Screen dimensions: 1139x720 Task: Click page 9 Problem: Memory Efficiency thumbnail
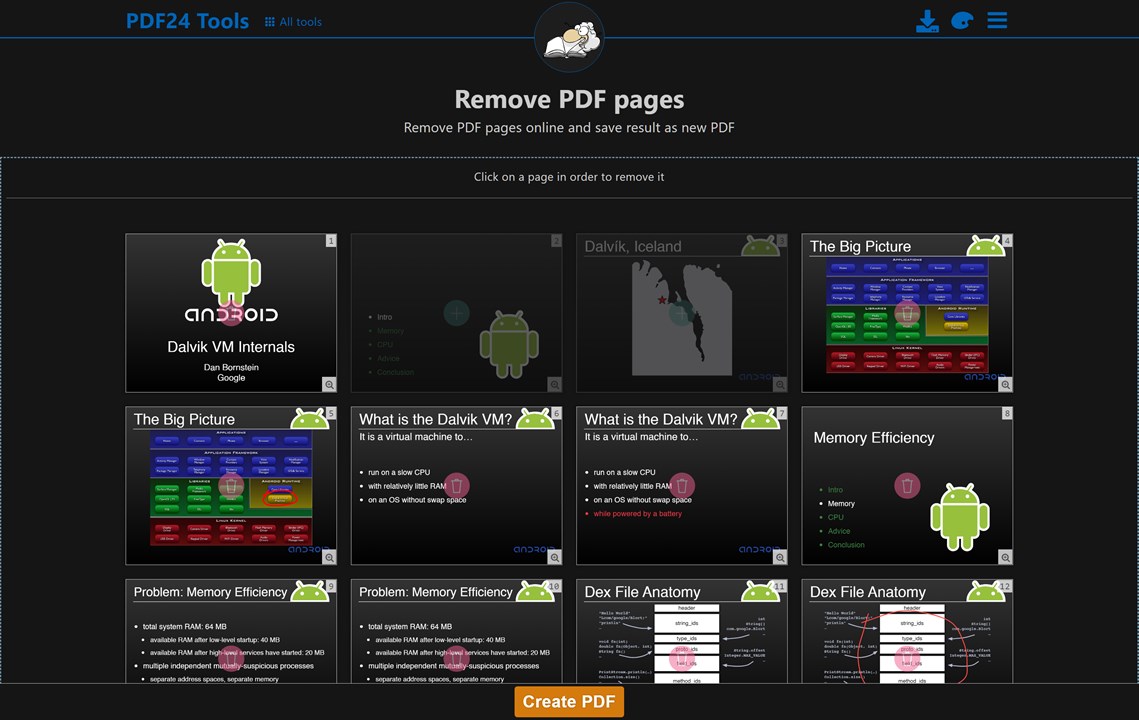point(231,631)
